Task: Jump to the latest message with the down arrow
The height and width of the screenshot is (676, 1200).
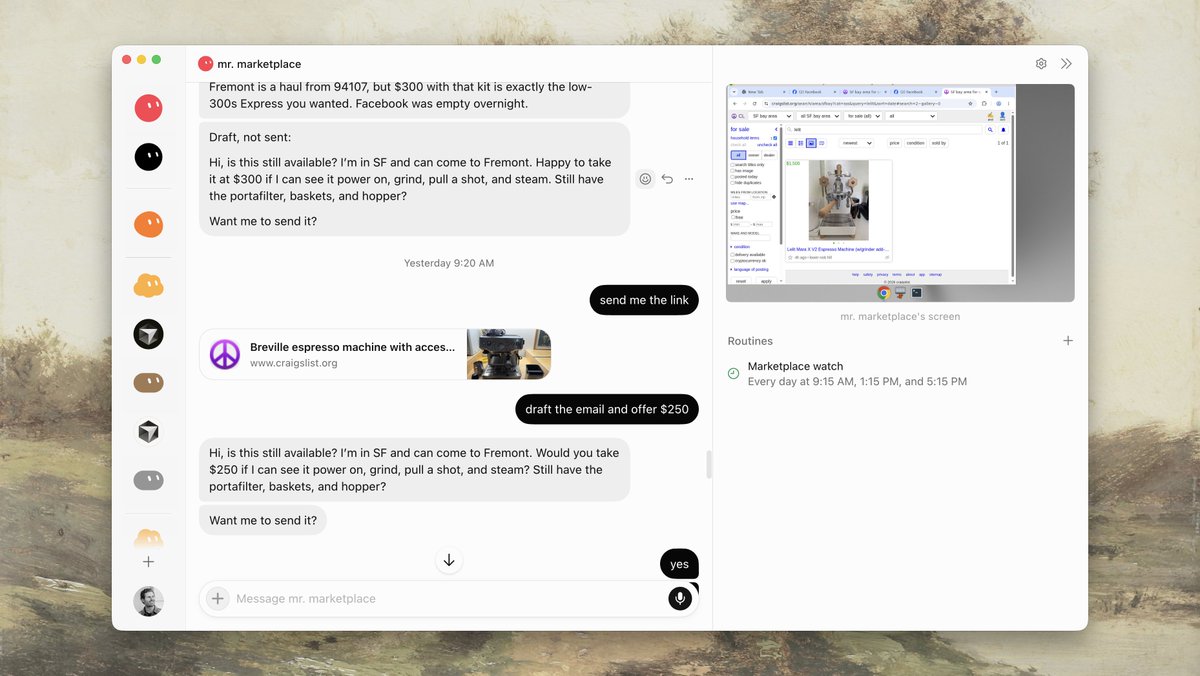Action: click(x=449, y=561)
